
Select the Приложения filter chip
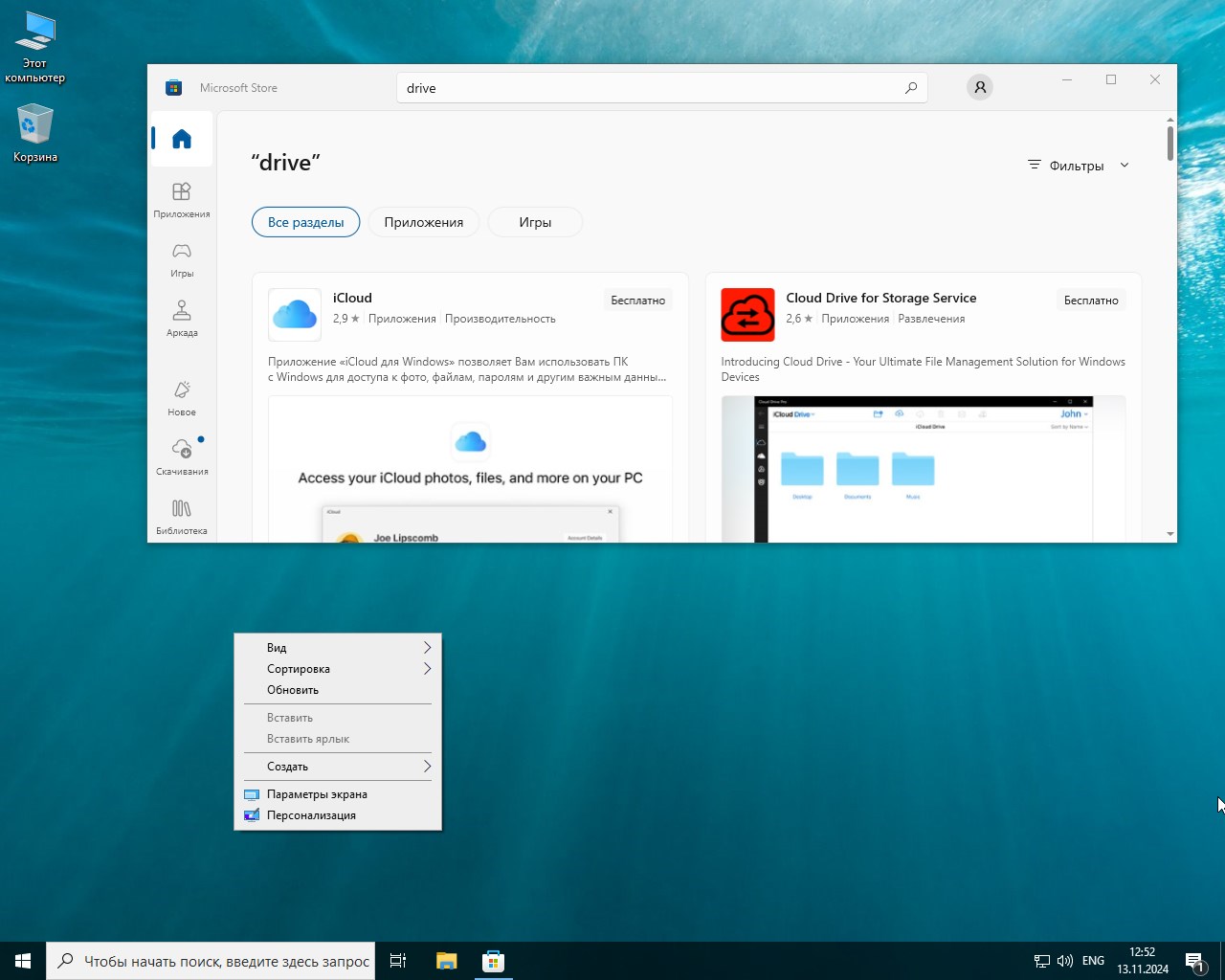pos(423,222)
